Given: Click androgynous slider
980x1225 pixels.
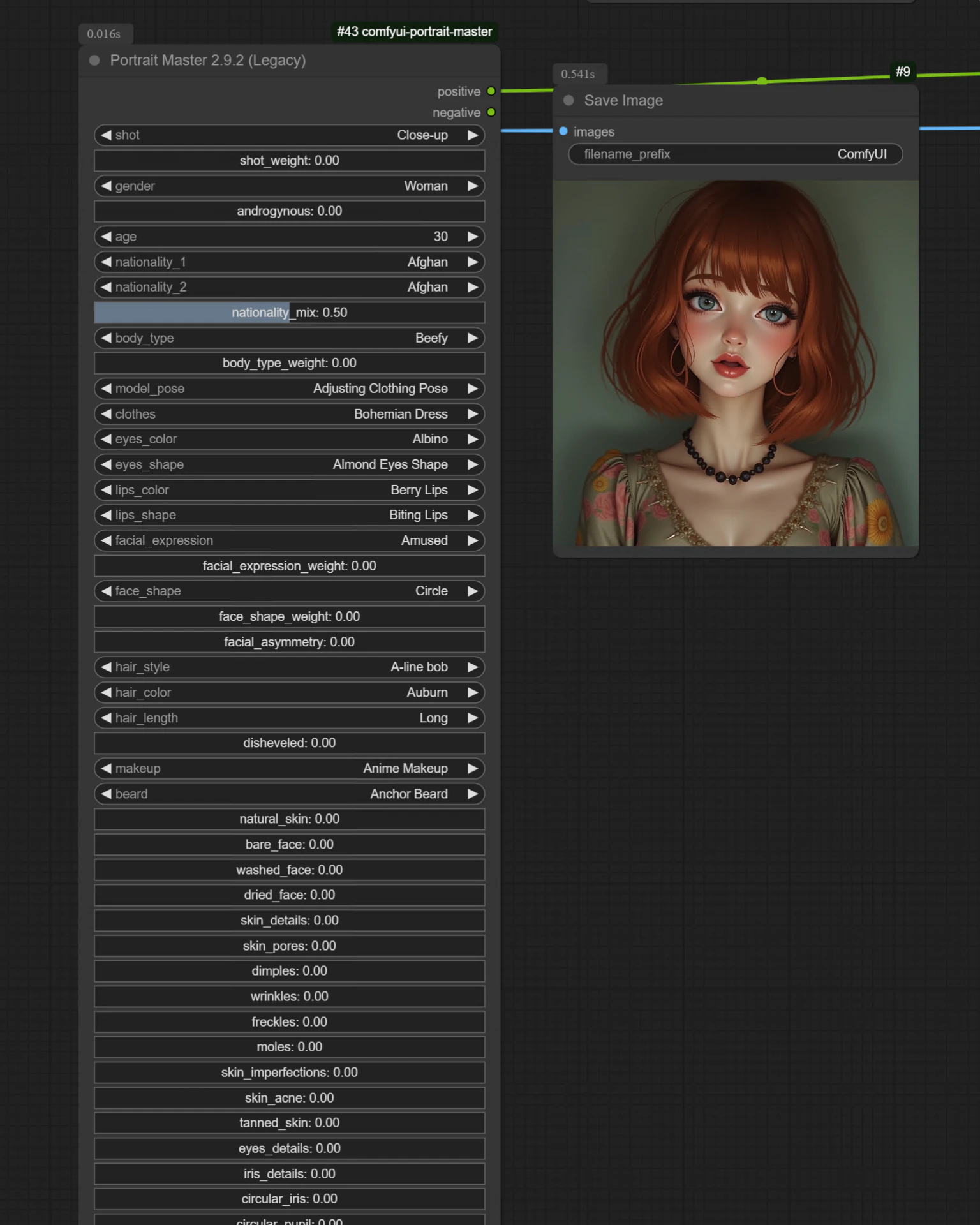Looking at the screenshot, I should [x=289, y=211].
